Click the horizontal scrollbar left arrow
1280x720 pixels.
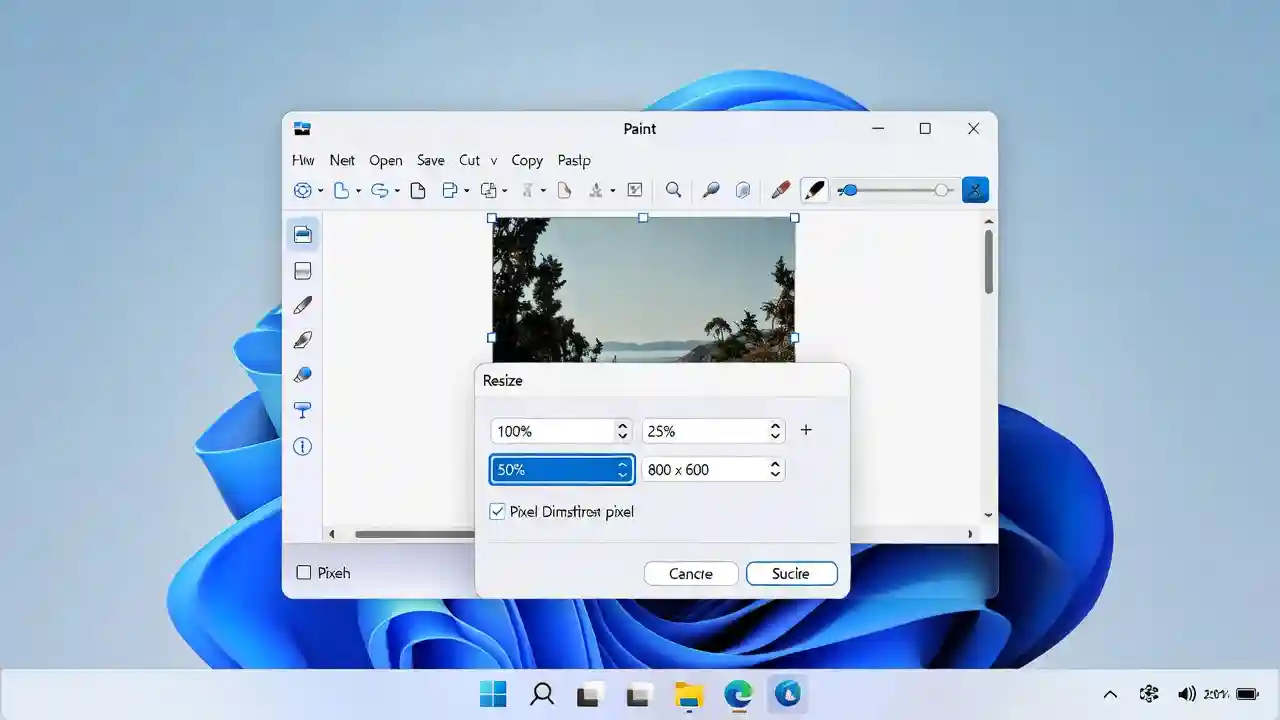pyautogui.click(x=332, y=534)
